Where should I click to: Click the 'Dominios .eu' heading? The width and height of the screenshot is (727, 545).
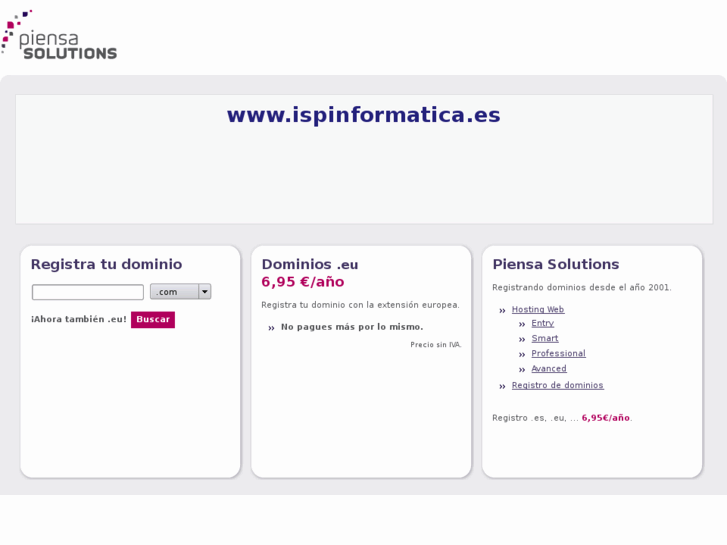pyautogui.click(x=310, y=264)
